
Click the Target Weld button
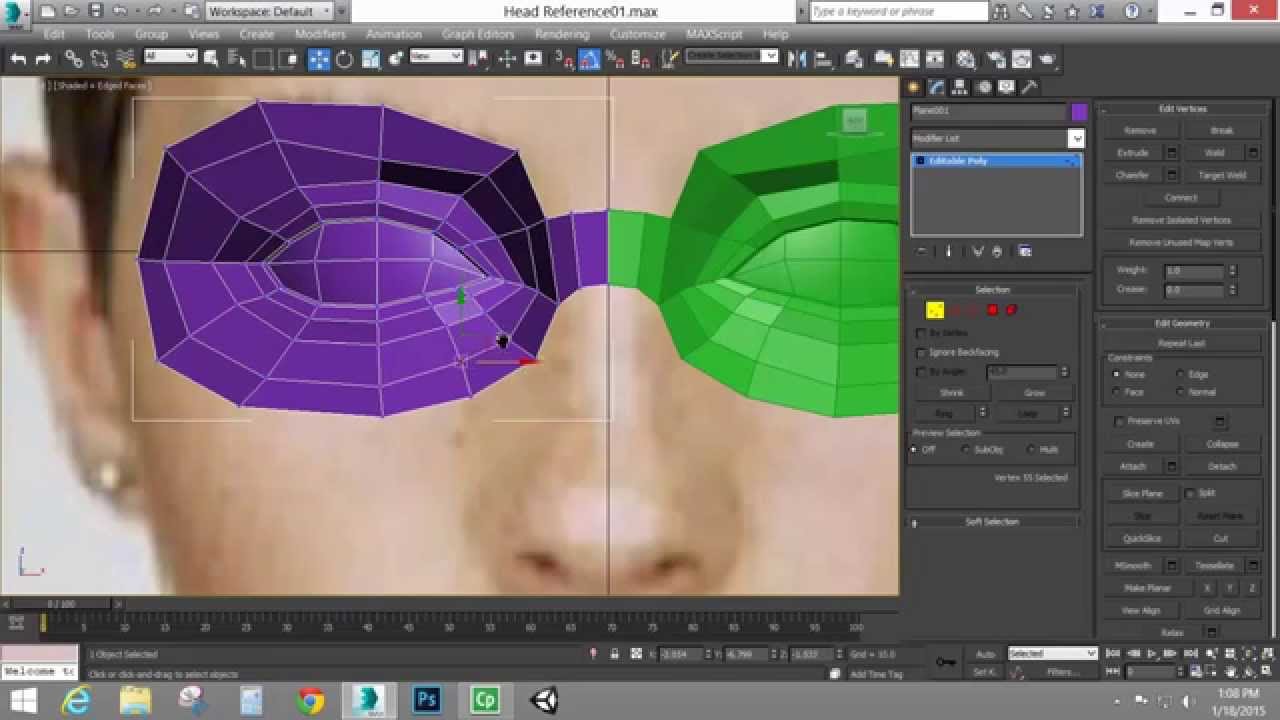pos(1222,175)
